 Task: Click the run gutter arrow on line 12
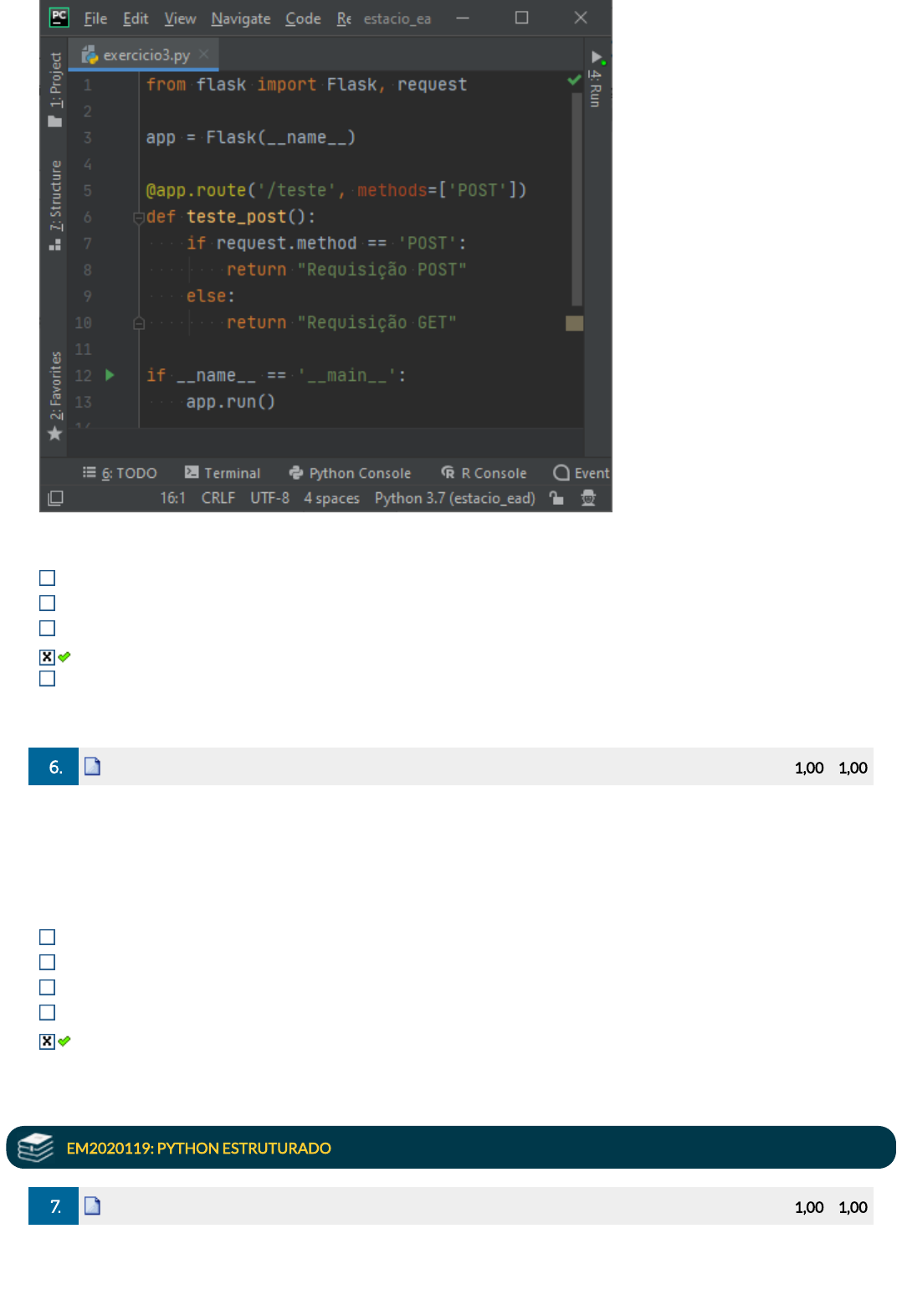click(110, 375)
